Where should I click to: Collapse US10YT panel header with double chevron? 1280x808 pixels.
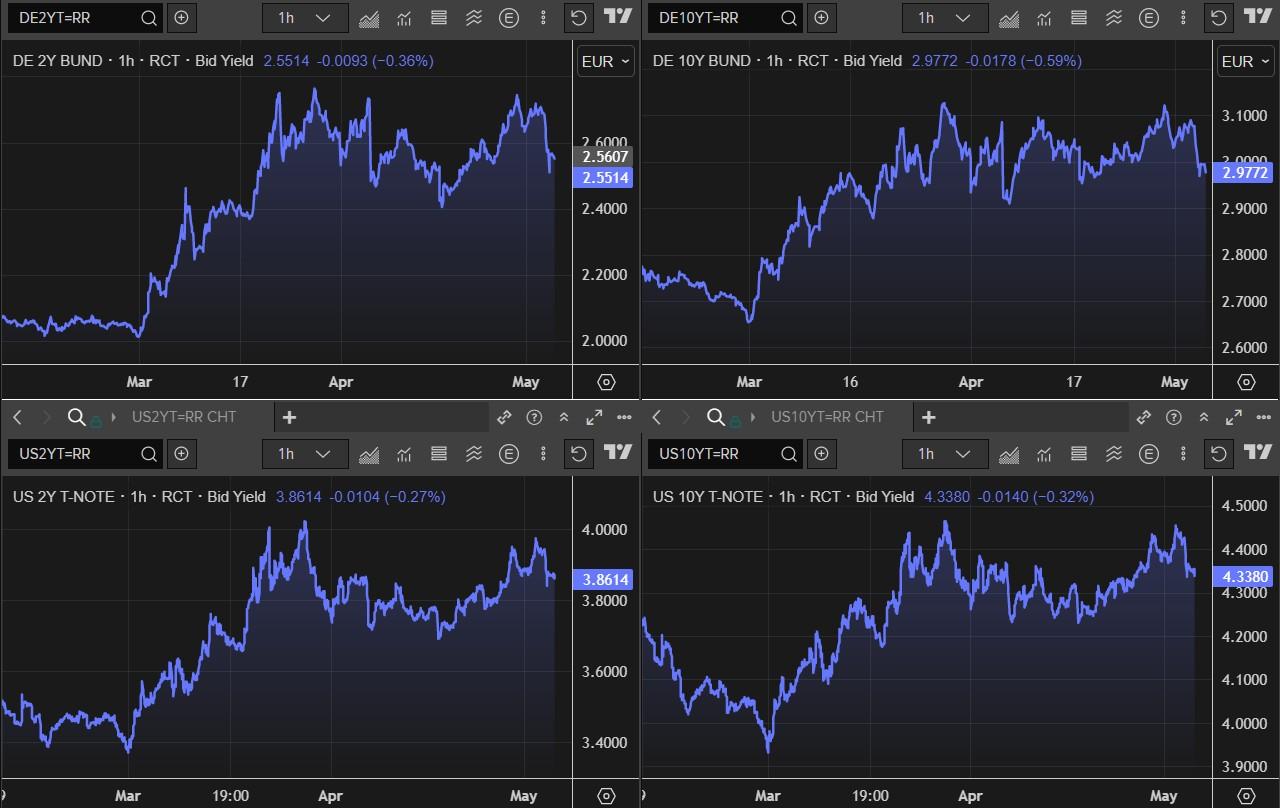1204,417
